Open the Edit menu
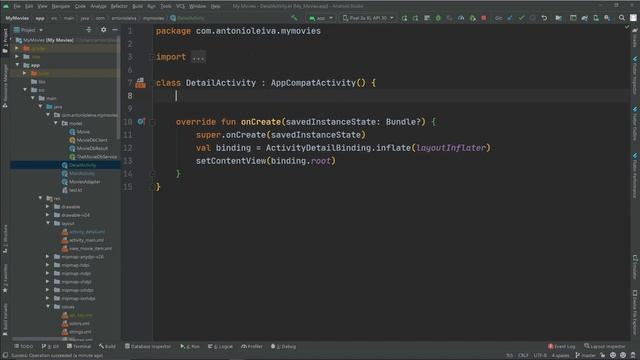Screen dimensions: 640x360 (29, 6)
